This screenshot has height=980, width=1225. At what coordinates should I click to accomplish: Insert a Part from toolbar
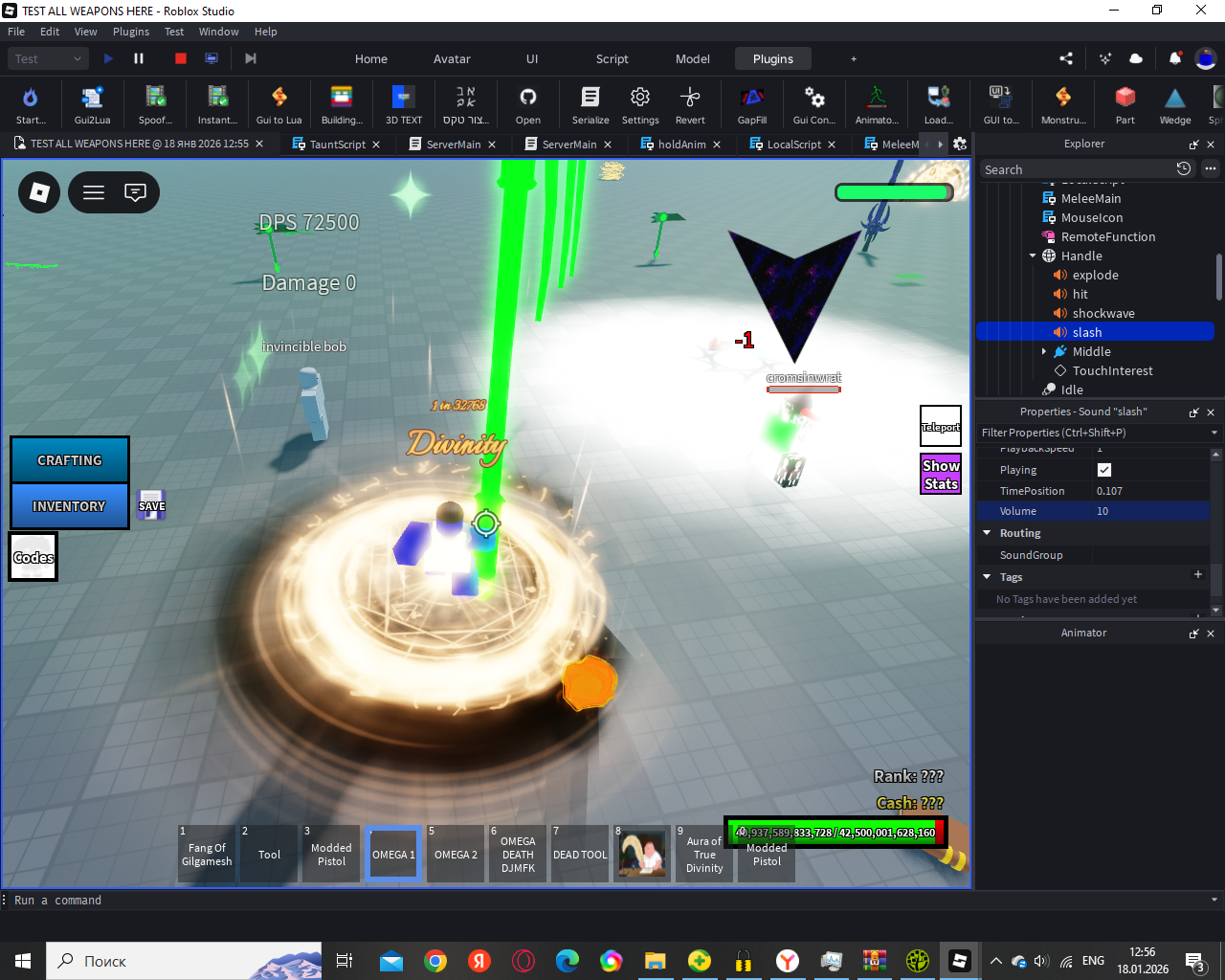pyautogui.click(x=1125, y=104)
